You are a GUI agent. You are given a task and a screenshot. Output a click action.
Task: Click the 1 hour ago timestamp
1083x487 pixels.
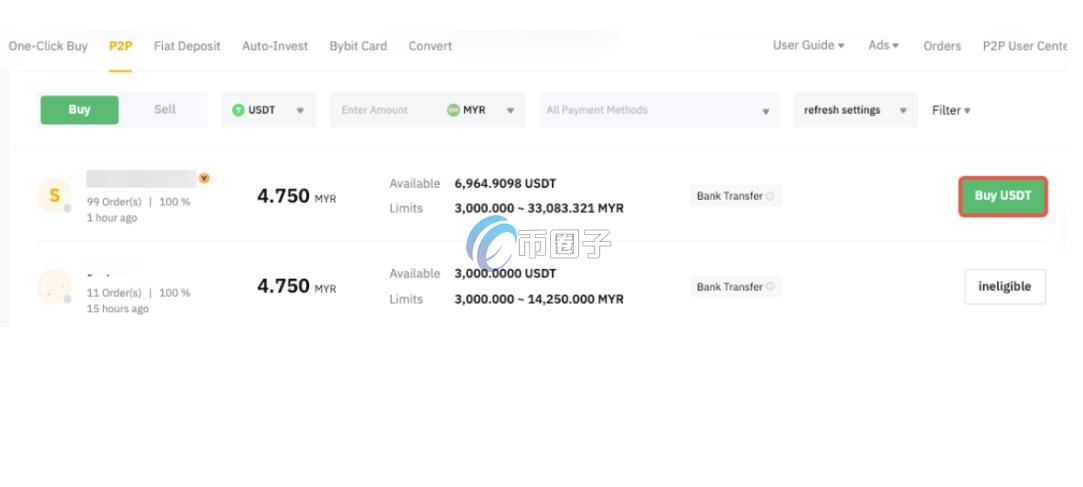coord(112,218)
